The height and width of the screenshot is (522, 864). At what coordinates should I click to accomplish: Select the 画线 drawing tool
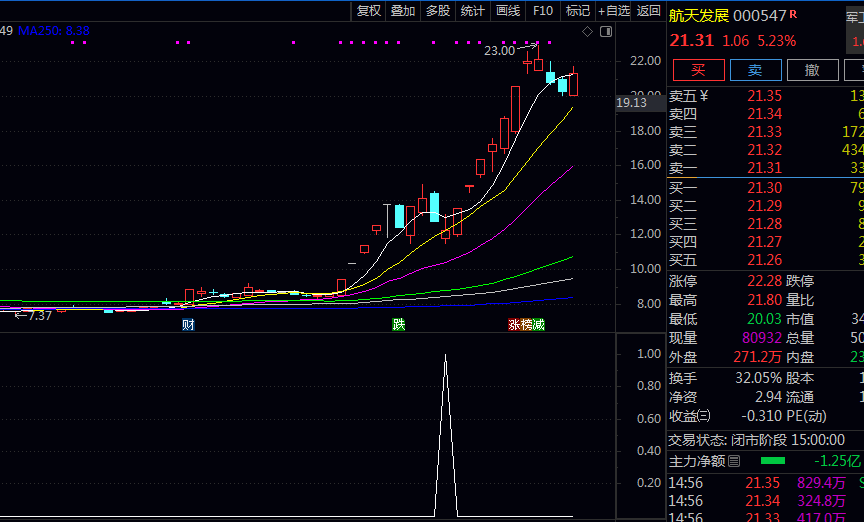tap(508, 11)
